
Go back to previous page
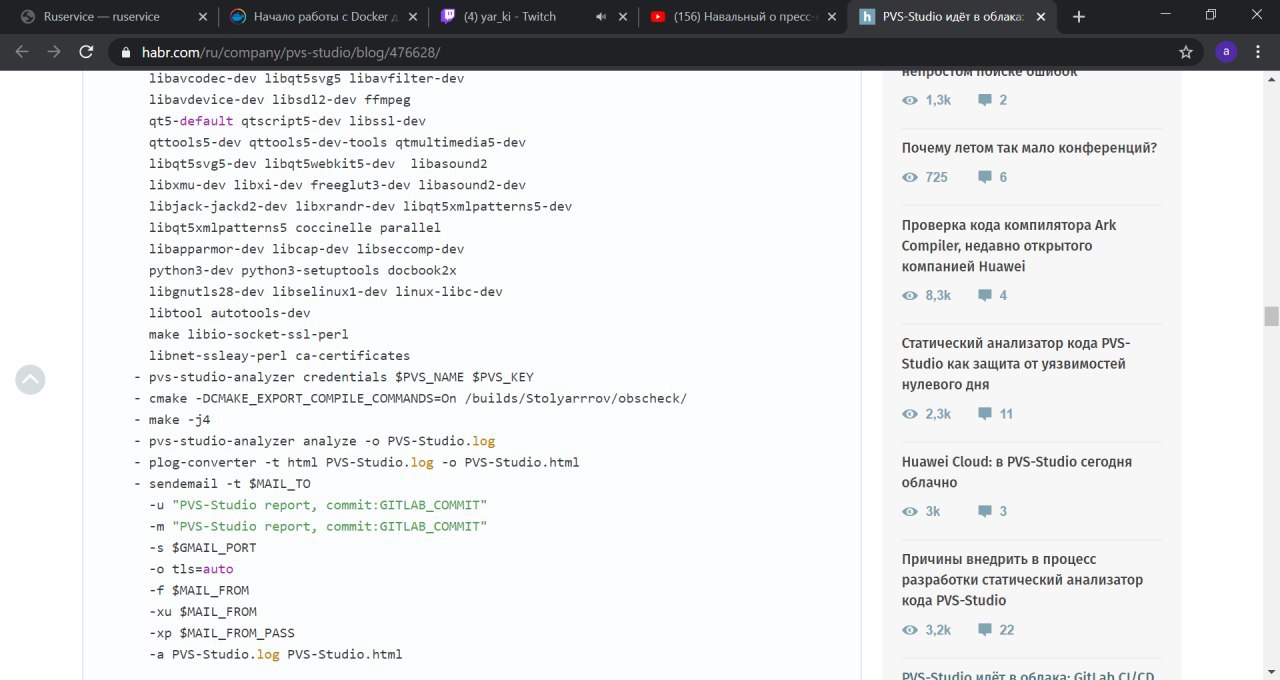tap(22, 52)
